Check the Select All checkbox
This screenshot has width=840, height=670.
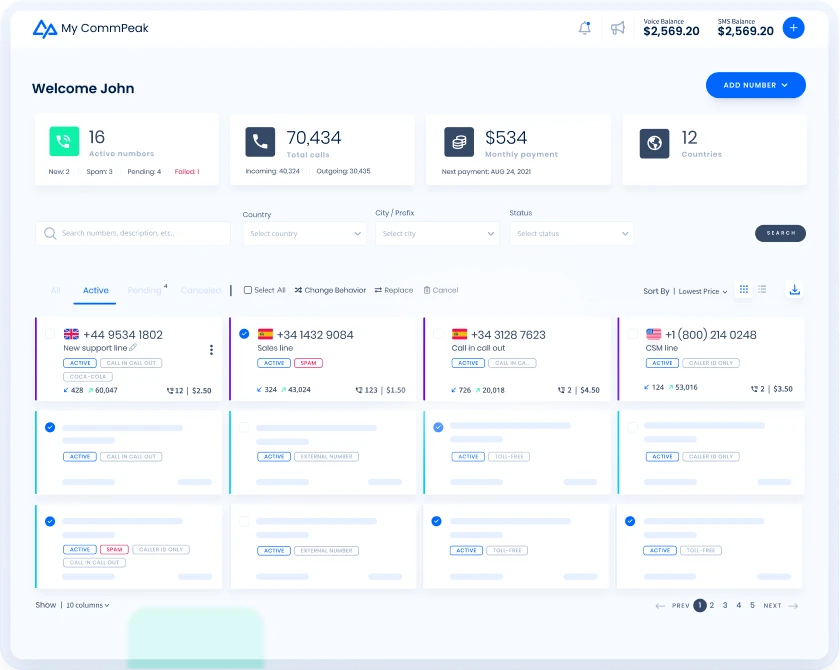pos(248,290)
